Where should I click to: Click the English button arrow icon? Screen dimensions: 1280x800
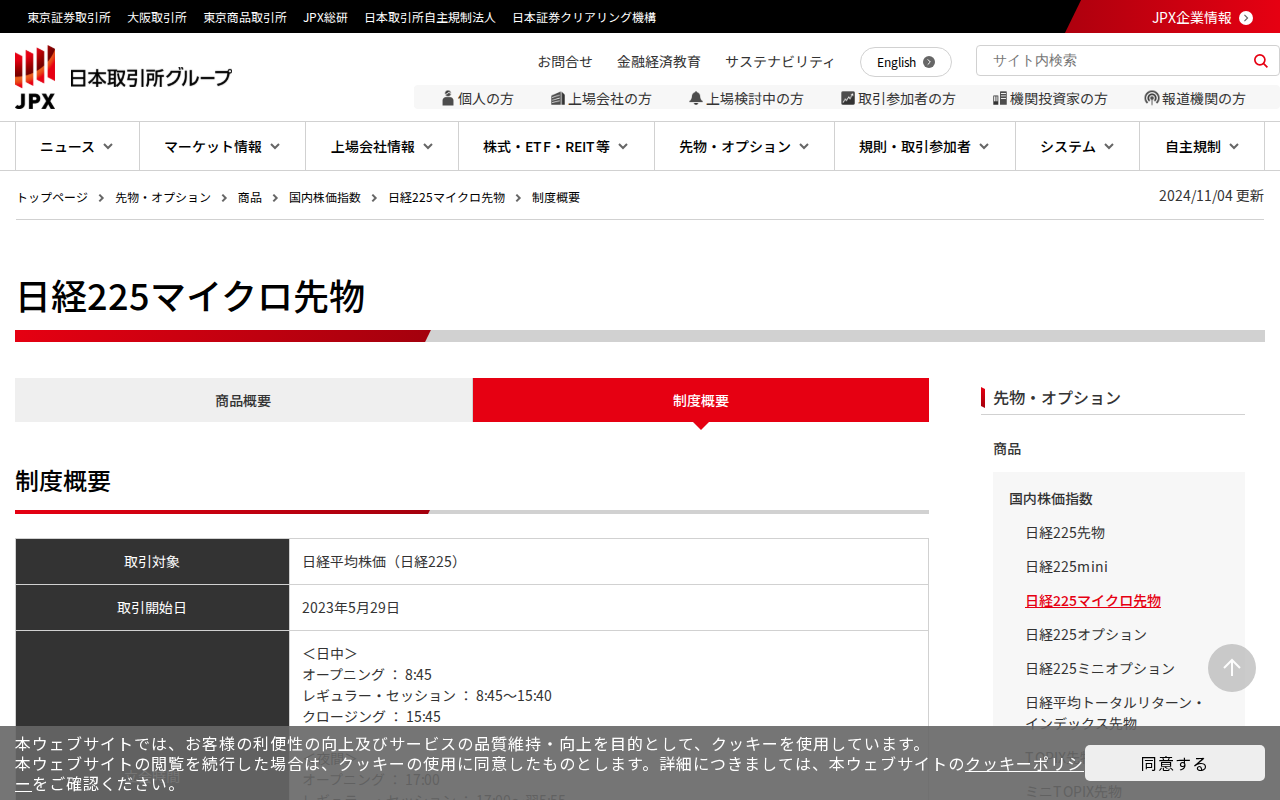[929, 62]
